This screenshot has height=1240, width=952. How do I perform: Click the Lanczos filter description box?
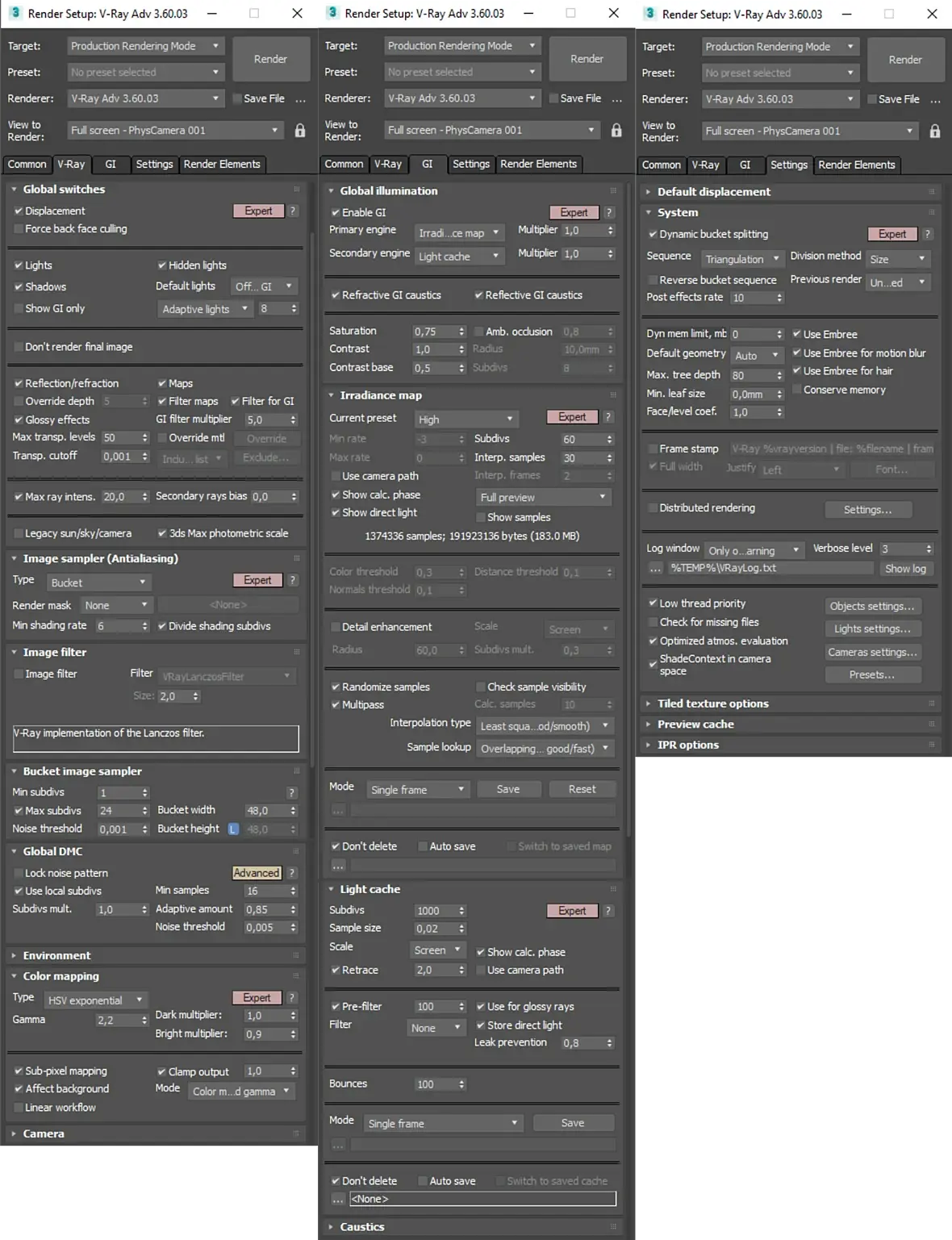[x=156, y=738]
